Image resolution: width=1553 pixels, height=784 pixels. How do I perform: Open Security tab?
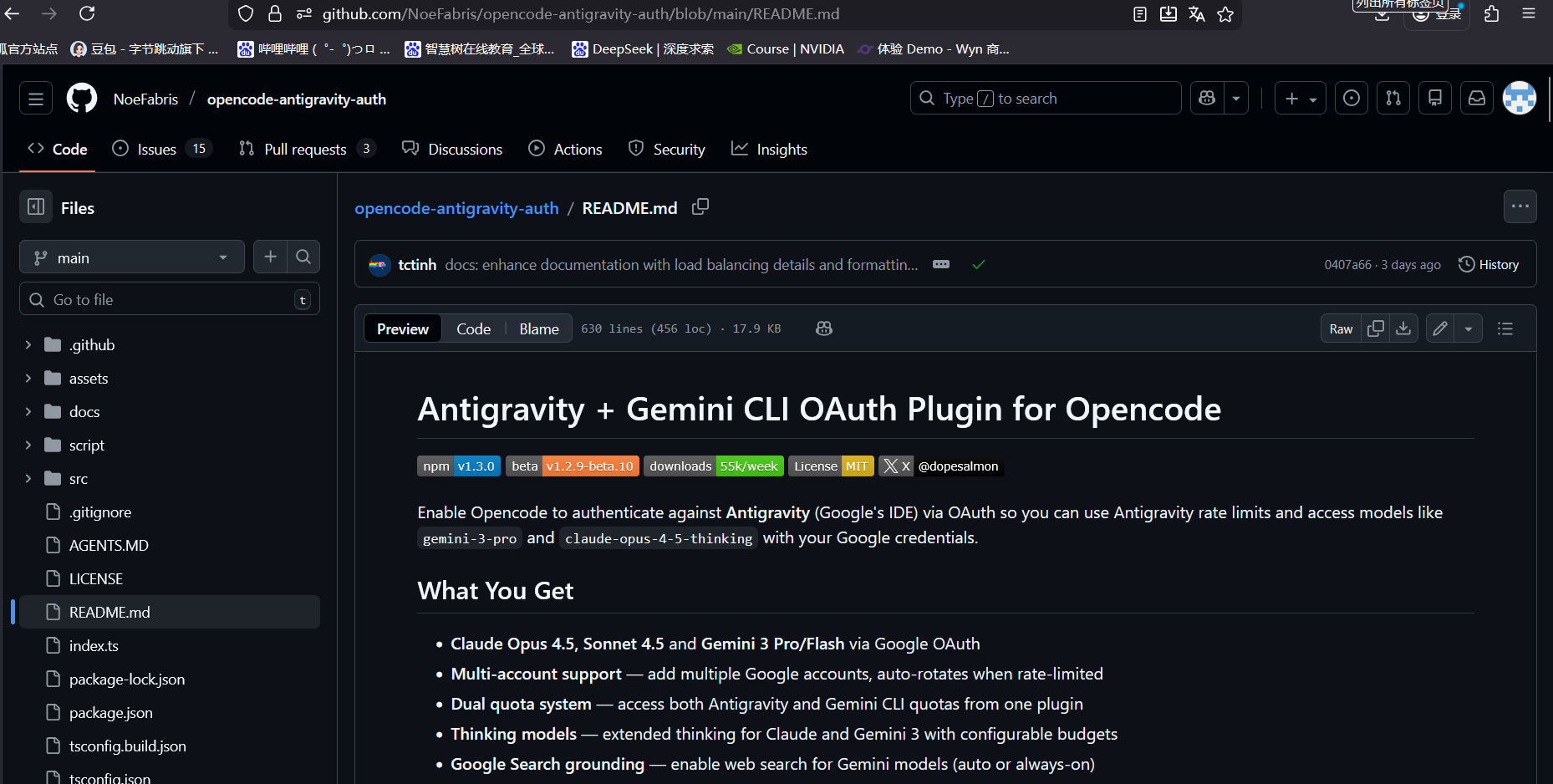(667, 149)
